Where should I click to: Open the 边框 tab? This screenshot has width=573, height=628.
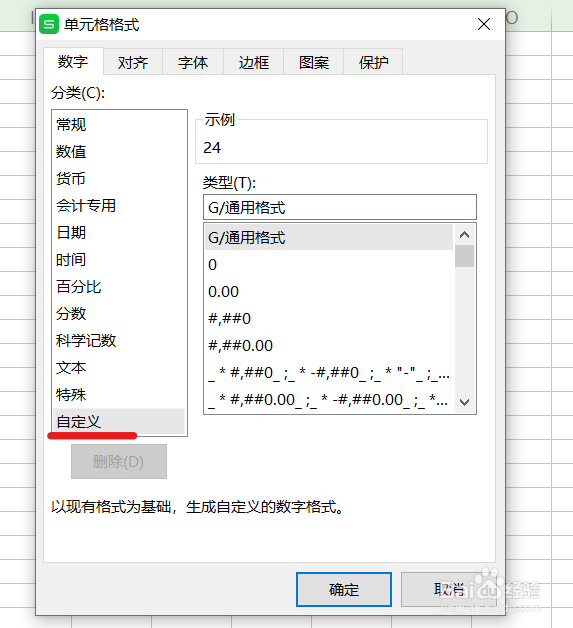click(x=253, y=62)
